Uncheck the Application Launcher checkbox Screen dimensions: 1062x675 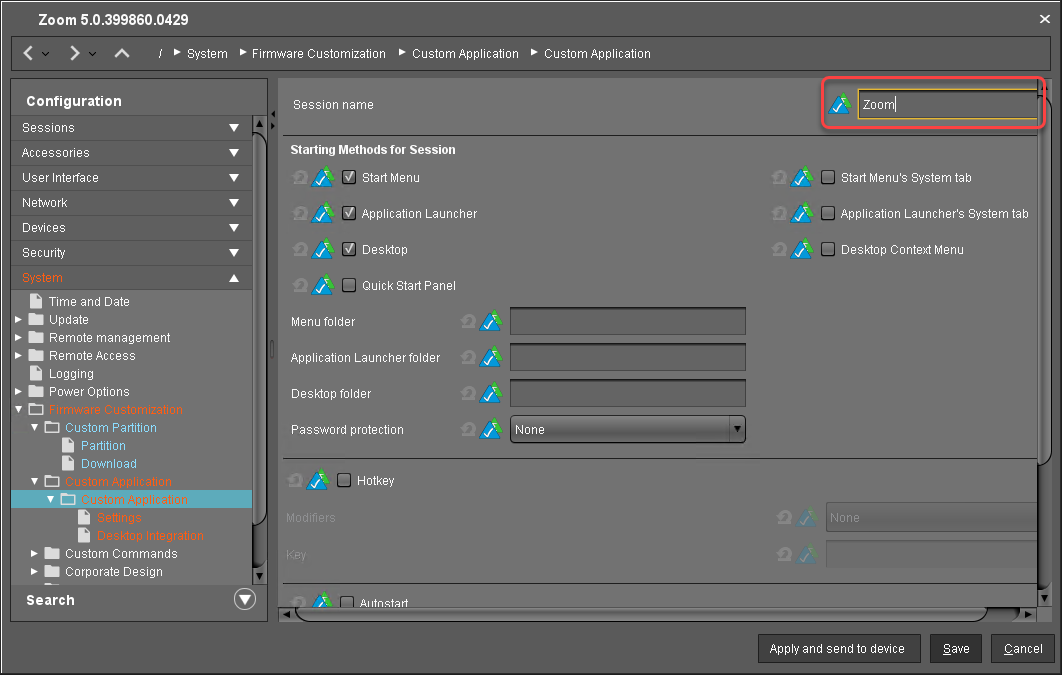pyautogui.click(x=349, y=214)
